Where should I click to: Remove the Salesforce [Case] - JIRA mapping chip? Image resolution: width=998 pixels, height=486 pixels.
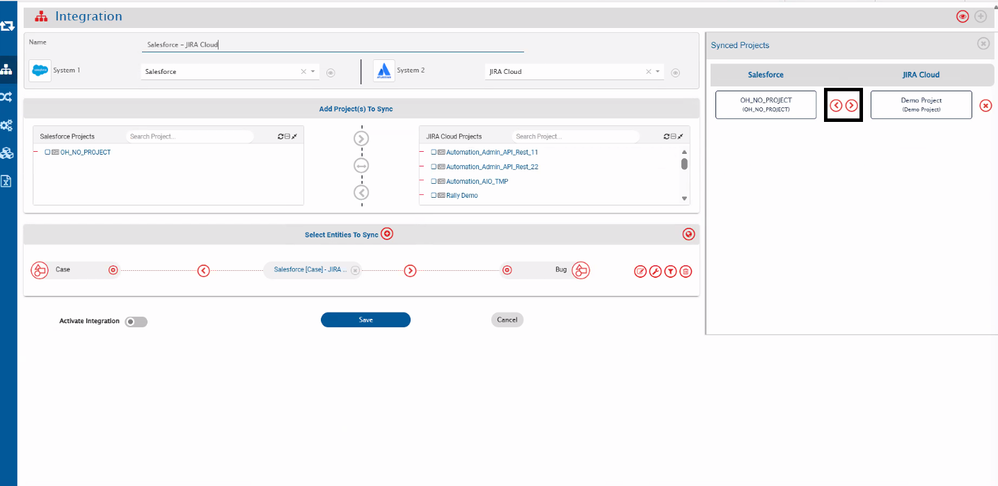[355, 270]
